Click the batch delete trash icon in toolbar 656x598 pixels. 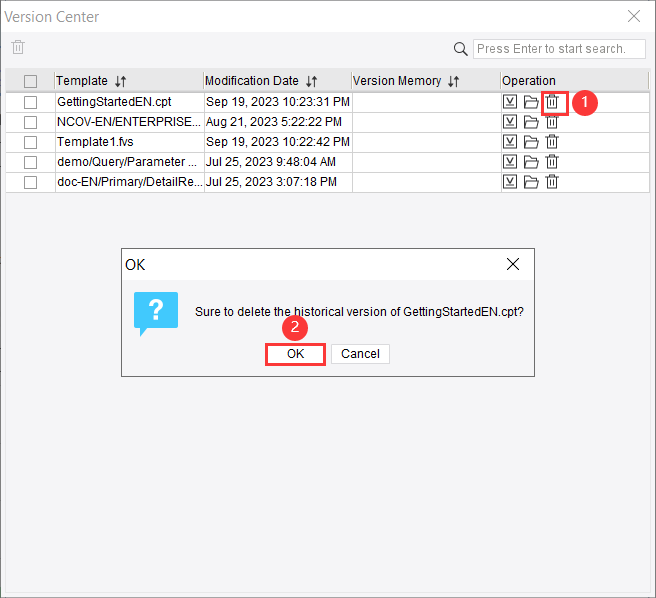[x=18, y=47]
